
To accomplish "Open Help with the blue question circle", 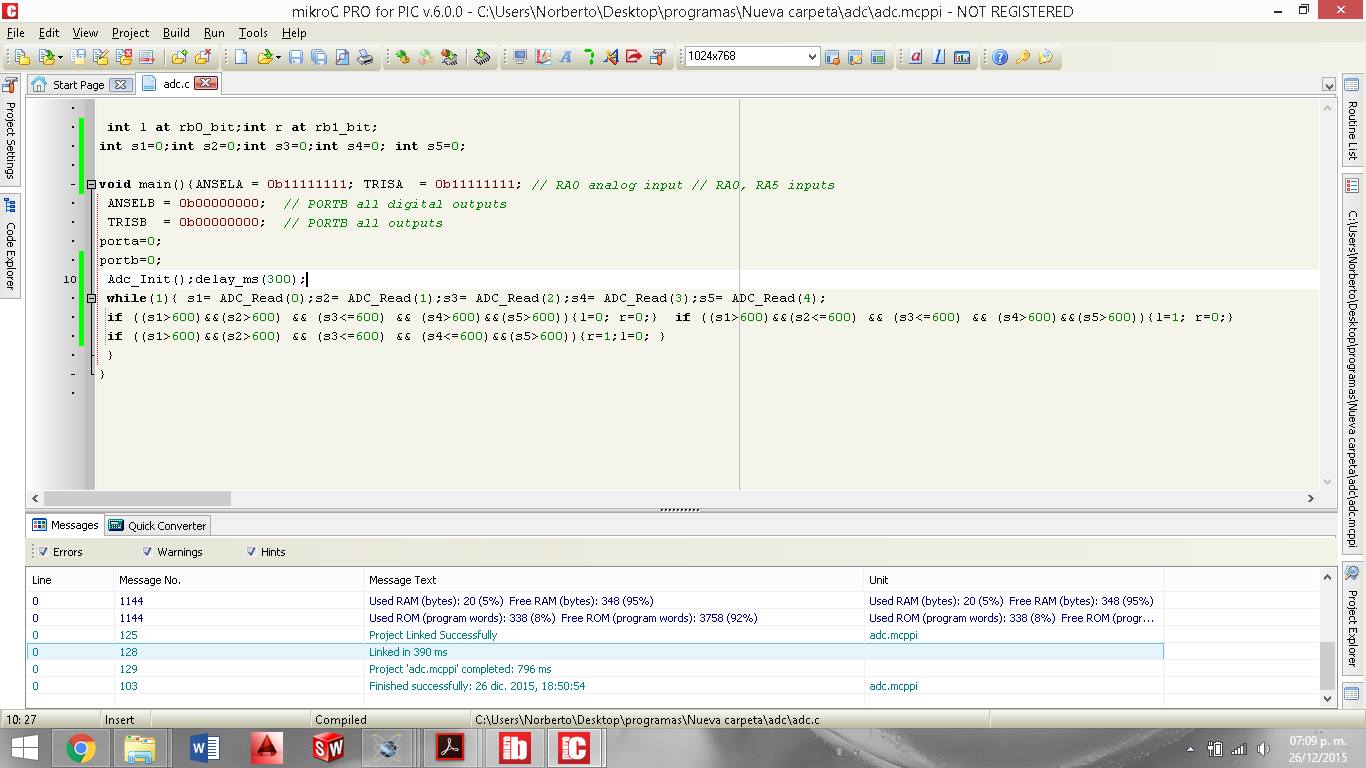I will coord(999,57).
